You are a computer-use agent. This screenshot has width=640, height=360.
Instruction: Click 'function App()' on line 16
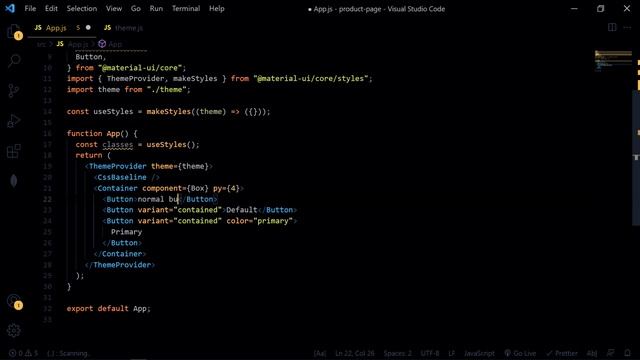[x=98, y=133]
